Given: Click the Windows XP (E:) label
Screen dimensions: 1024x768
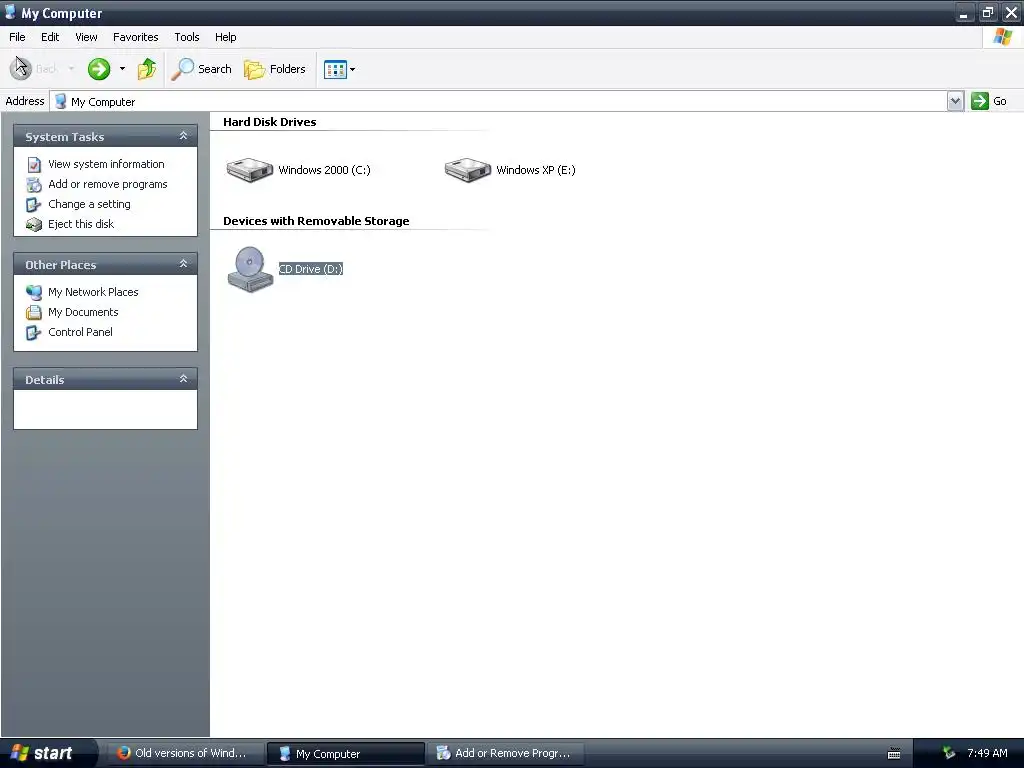Looking at the screenshot, I should tap(536, 170).
